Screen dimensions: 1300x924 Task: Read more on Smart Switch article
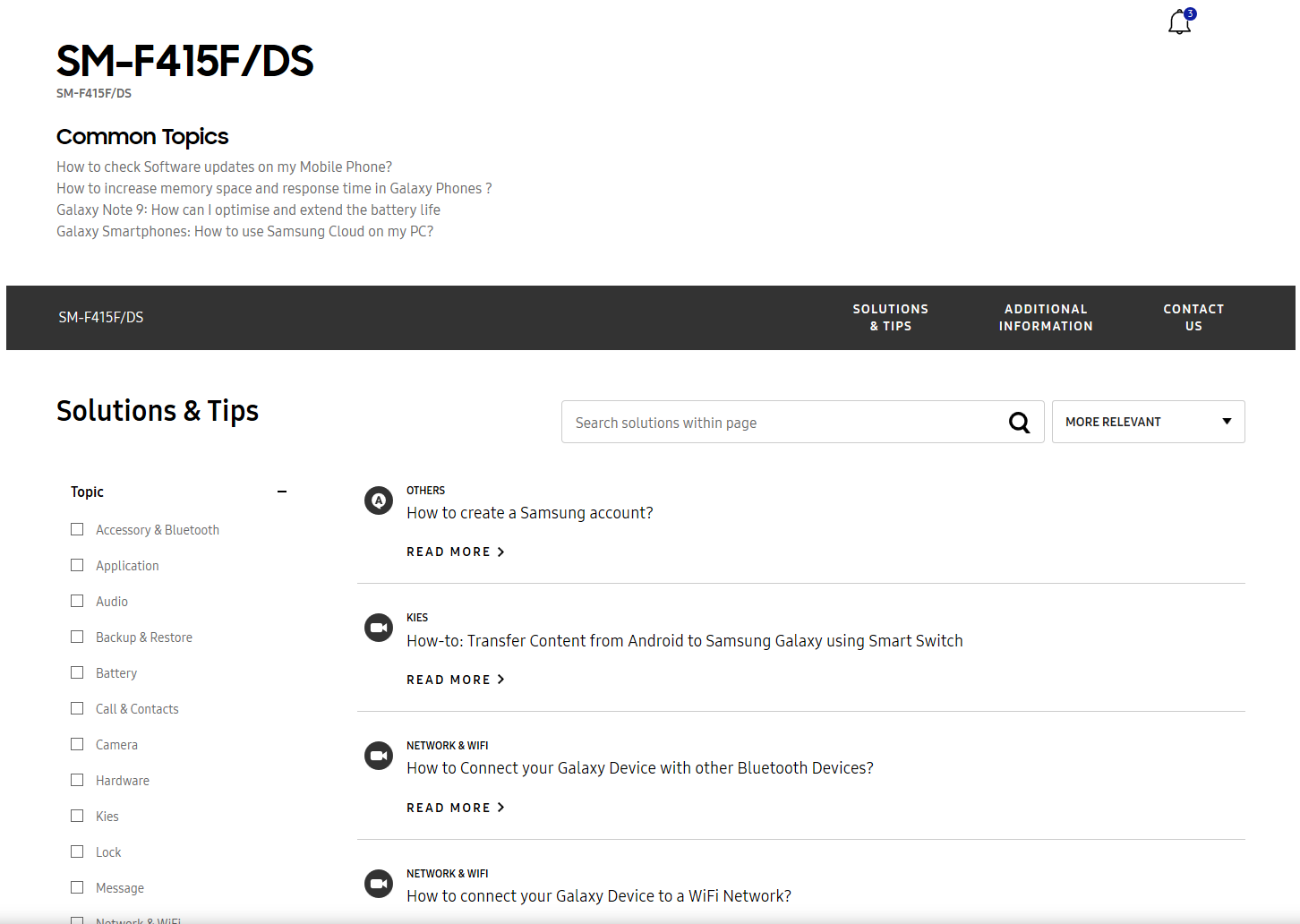[x=449, y=680]
